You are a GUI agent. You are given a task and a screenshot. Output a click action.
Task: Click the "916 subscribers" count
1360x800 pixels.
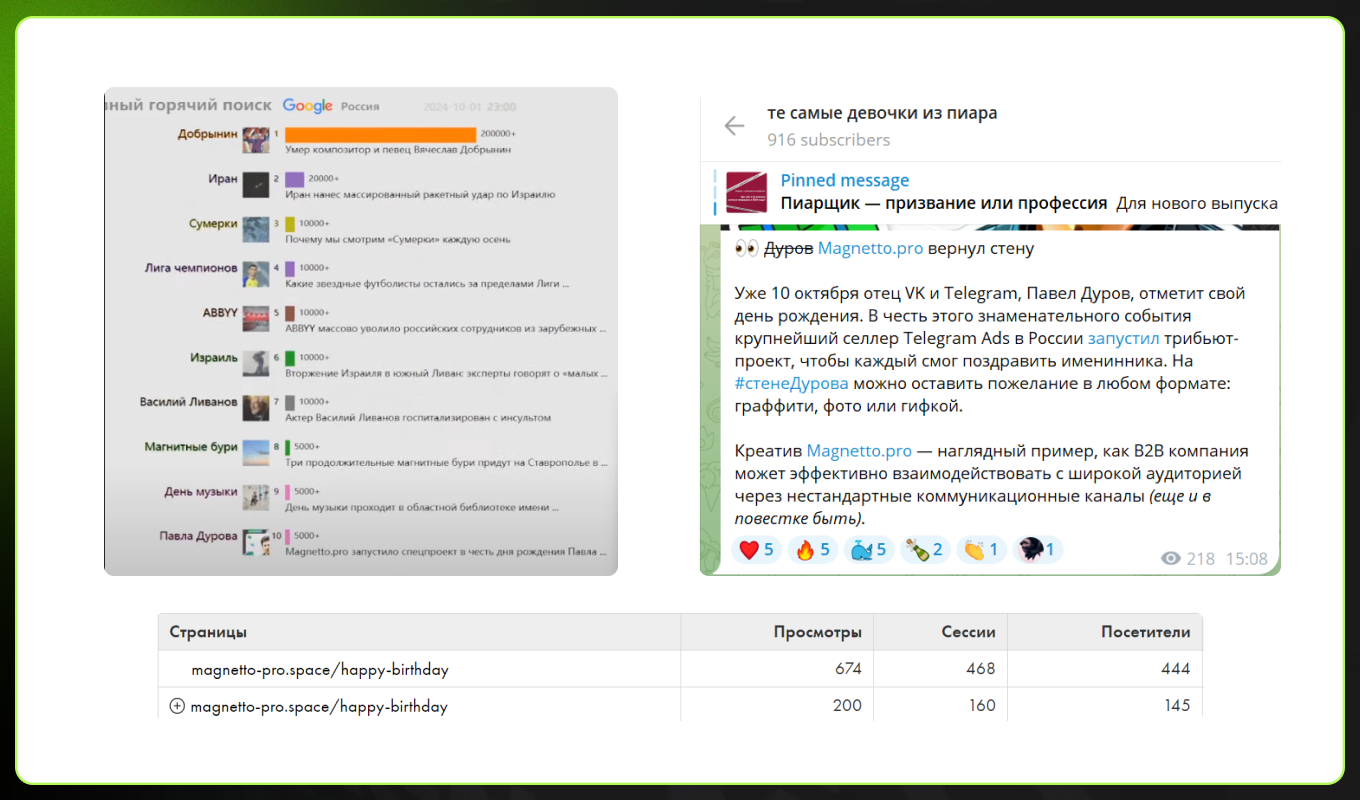828,140
